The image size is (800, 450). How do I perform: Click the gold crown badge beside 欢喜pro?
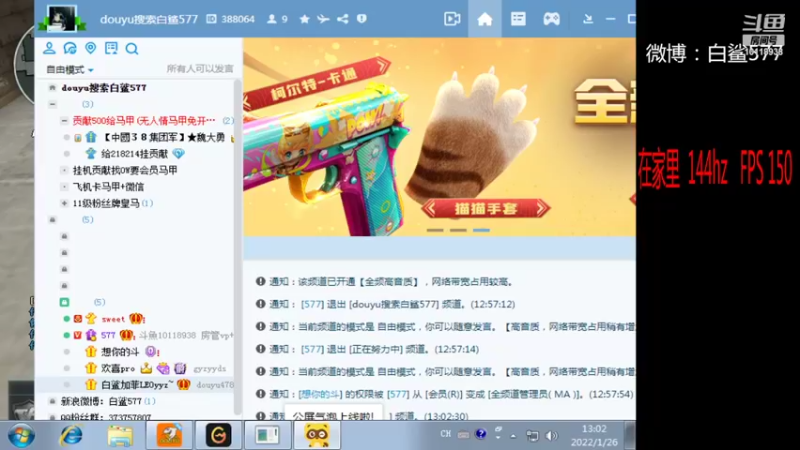pos(146,368)
